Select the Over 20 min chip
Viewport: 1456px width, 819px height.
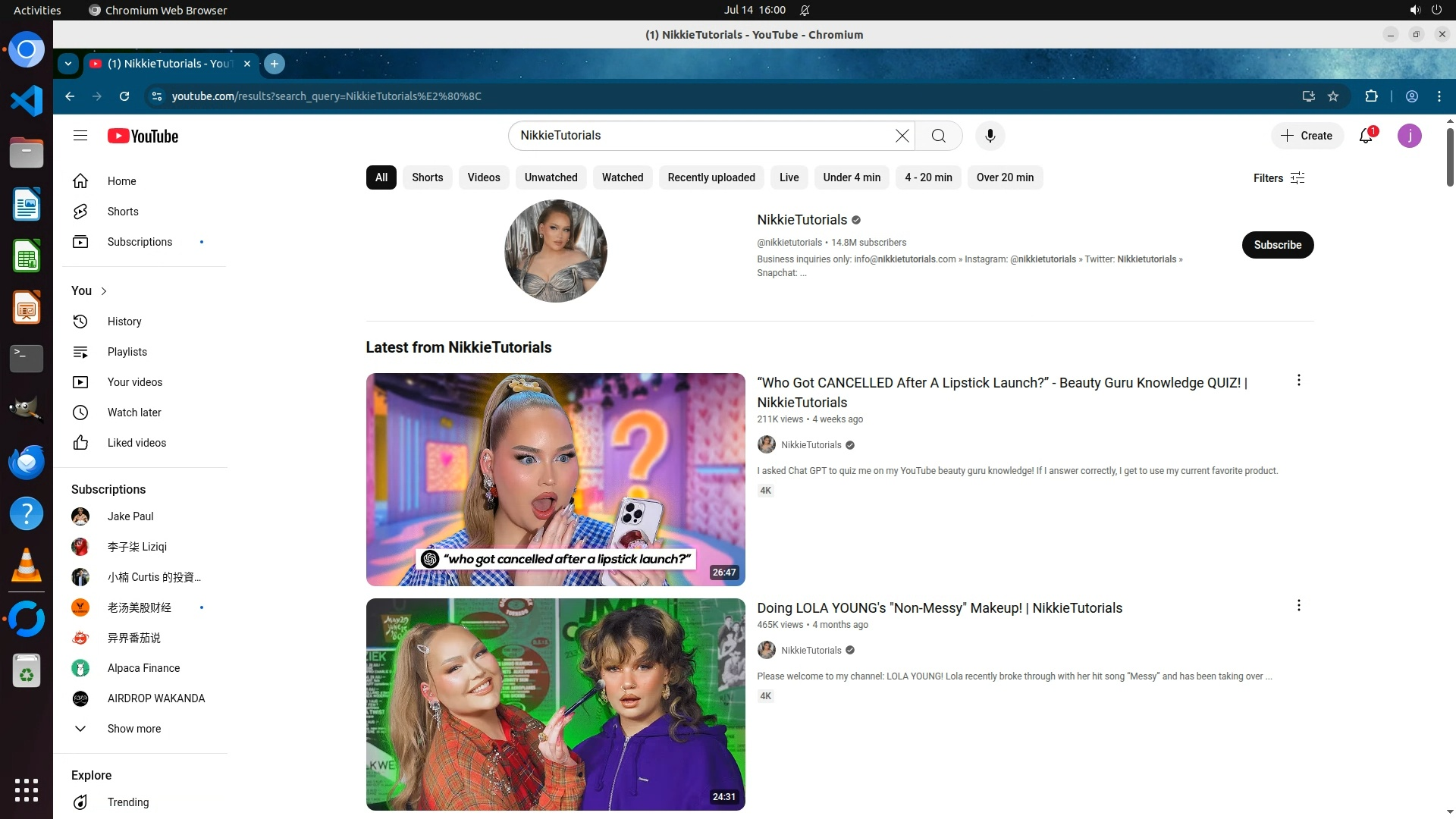[x=1005, y=177]
